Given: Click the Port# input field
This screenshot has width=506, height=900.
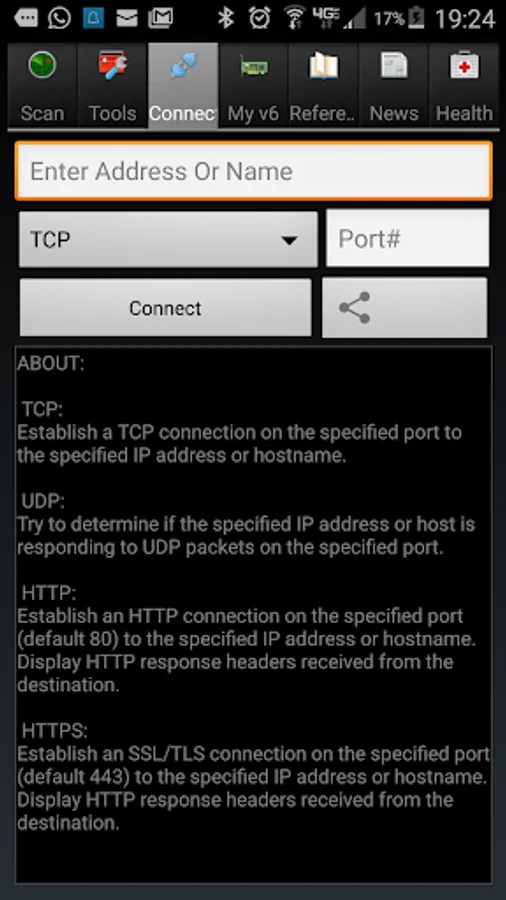Looking at the screenshot, I should 408,238.
